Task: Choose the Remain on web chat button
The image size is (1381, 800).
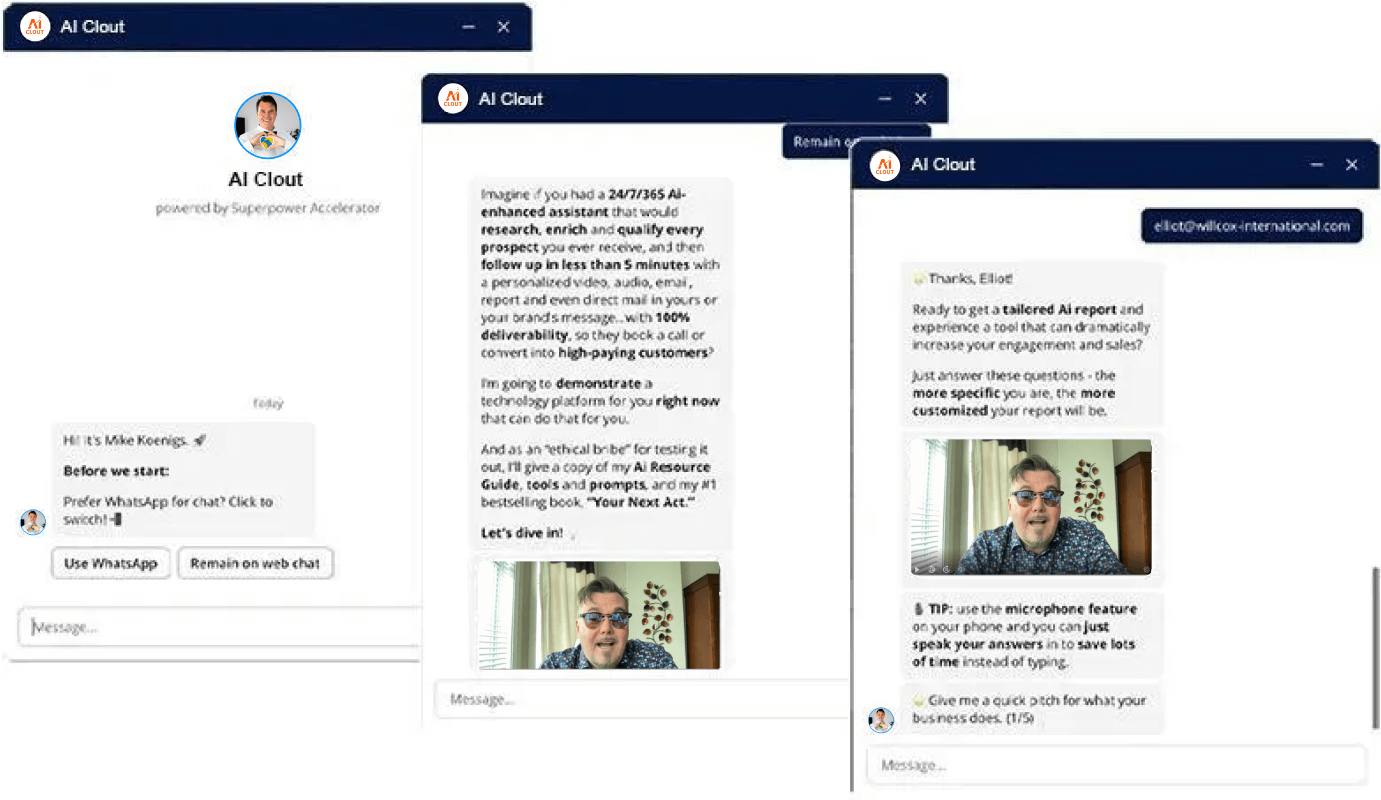Action: pyautogui.click(x=255, y=563)
